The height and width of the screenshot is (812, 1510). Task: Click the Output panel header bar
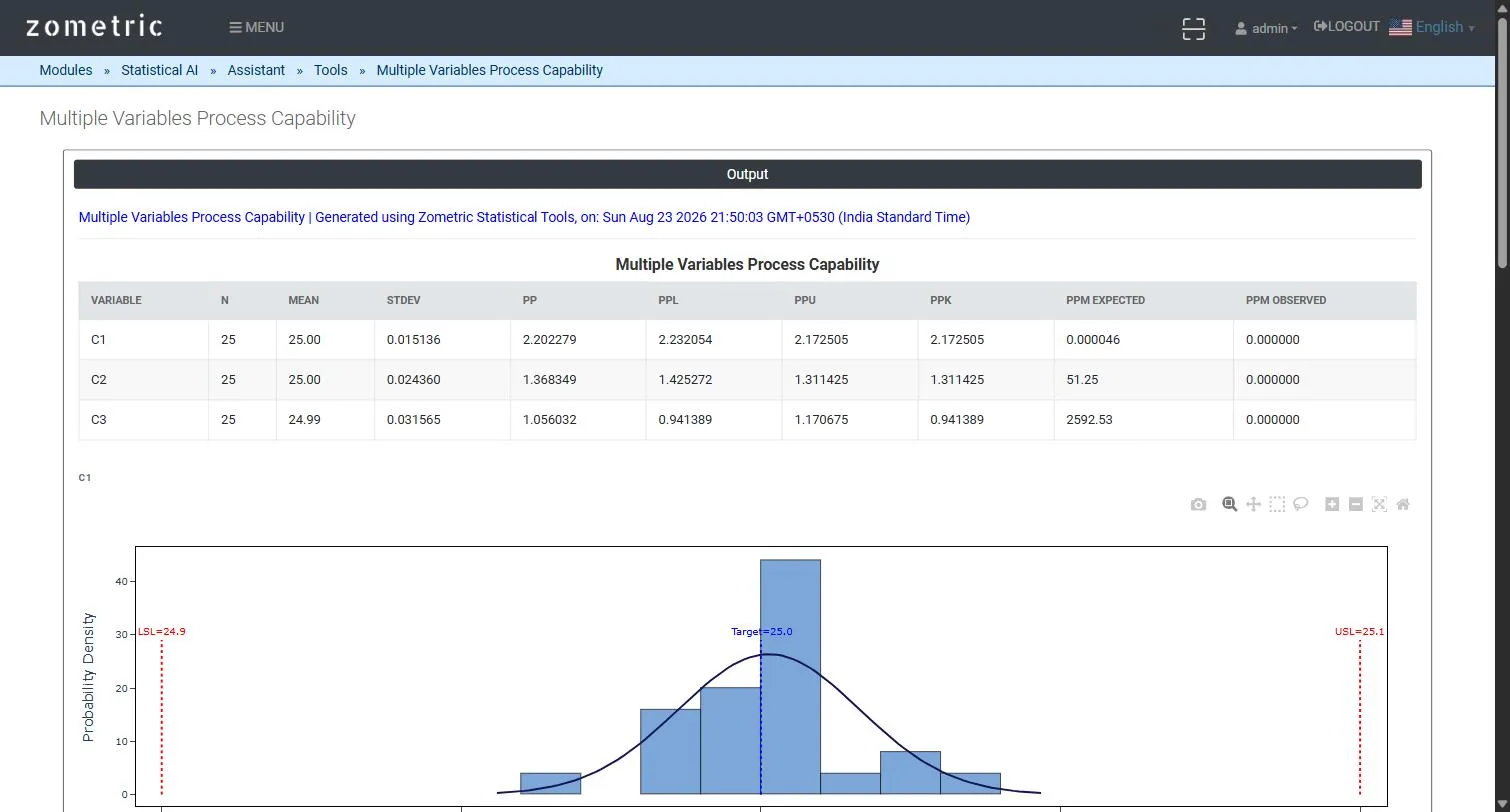pyautogui.click(x=747, y=174)
